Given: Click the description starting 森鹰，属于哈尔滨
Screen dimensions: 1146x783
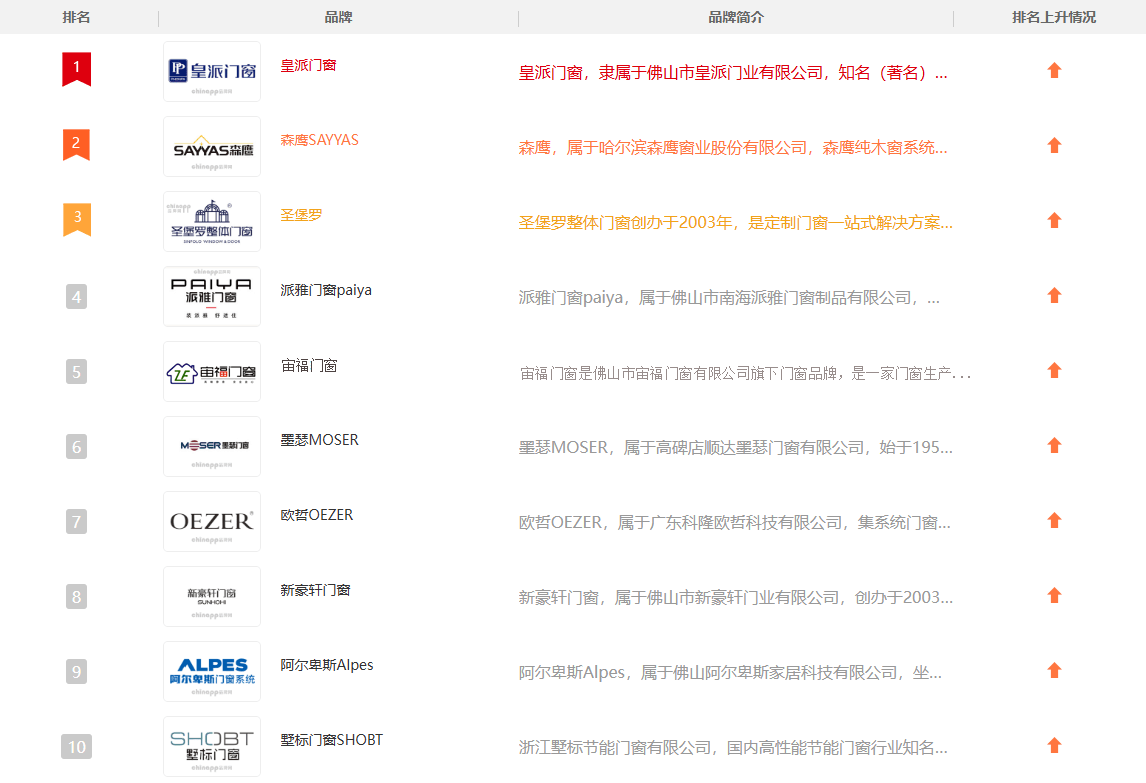Looking at the screenshot, I should [733, 148].
